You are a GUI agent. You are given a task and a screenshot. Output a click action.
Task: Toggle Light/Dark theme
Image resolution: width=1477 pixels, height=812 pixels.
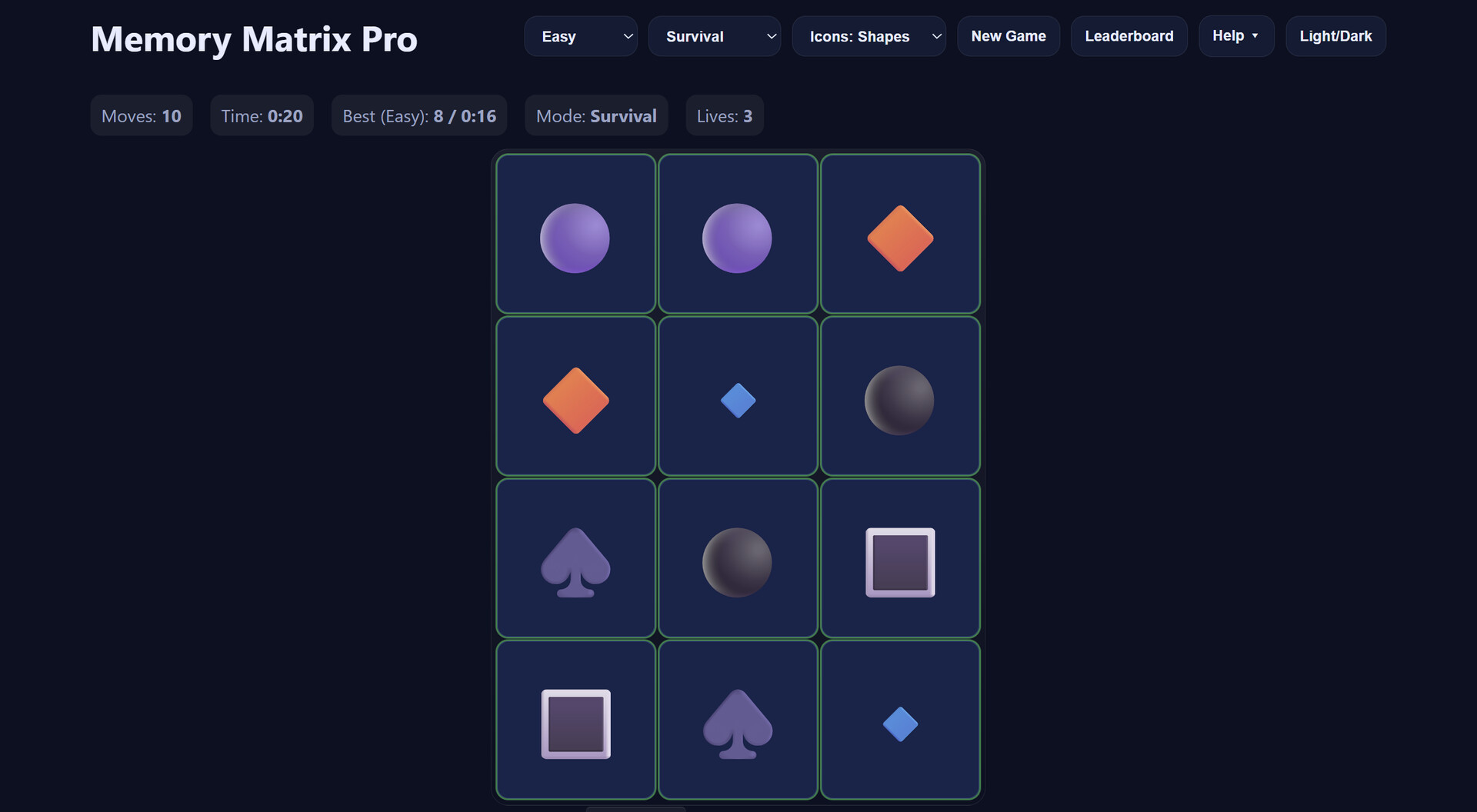1335,35
